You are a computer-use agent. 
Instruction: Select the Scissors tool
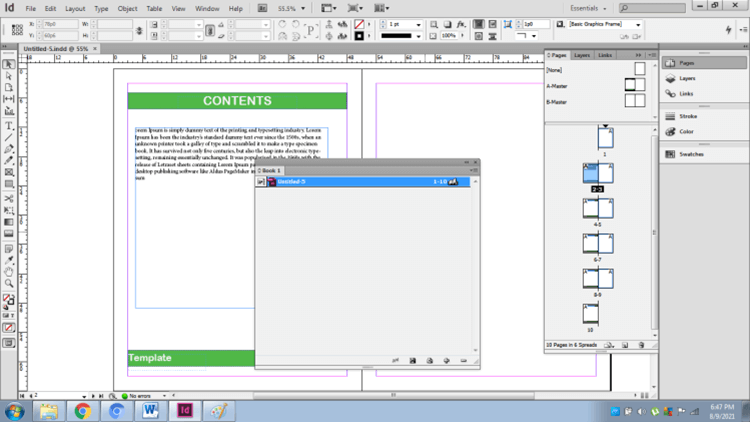9,198
